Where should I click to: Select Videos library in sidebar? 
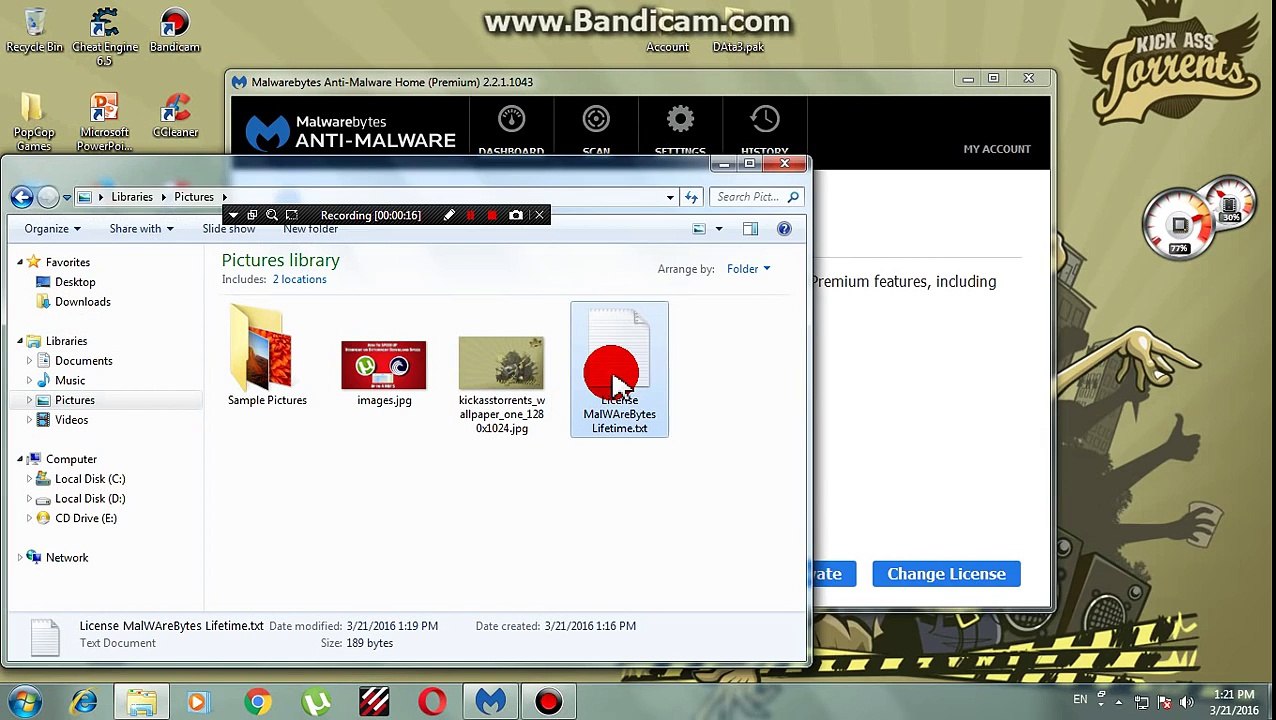pyautogui.click(x=72, y=420)
